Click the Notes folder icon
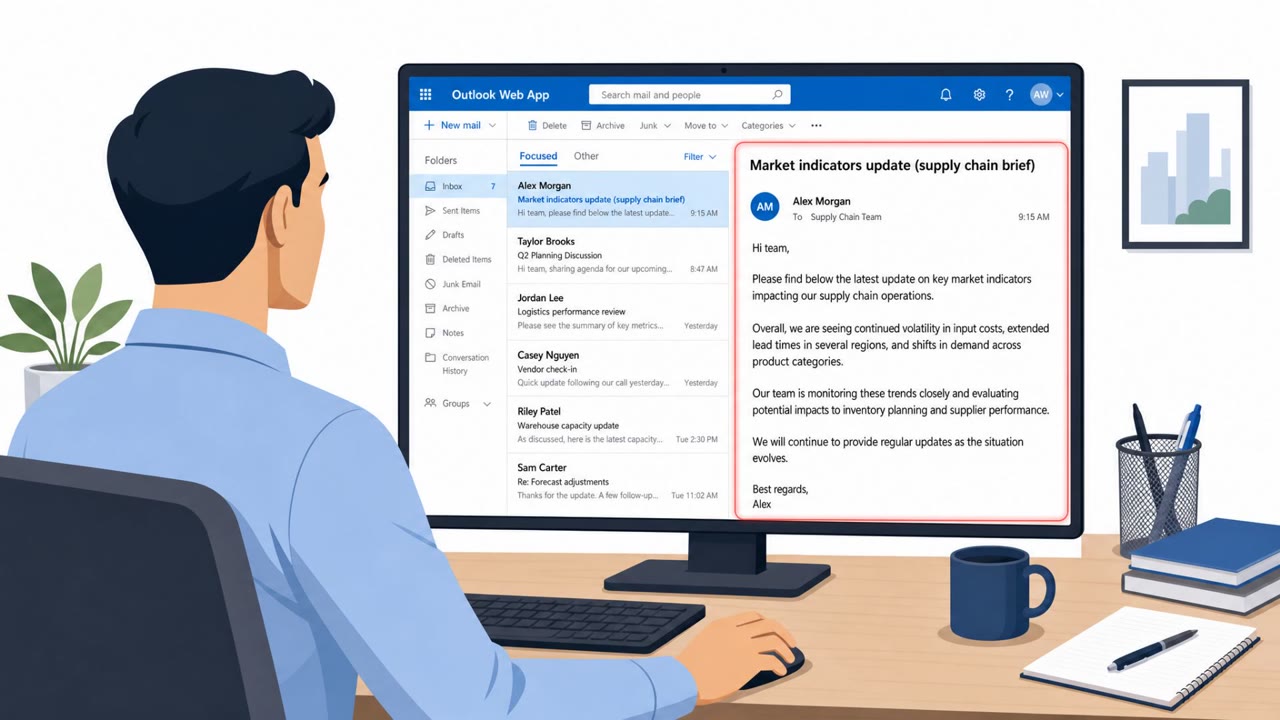Viewport: 1280px width, 720px height. pyautogui.click(x=430, y=333)
